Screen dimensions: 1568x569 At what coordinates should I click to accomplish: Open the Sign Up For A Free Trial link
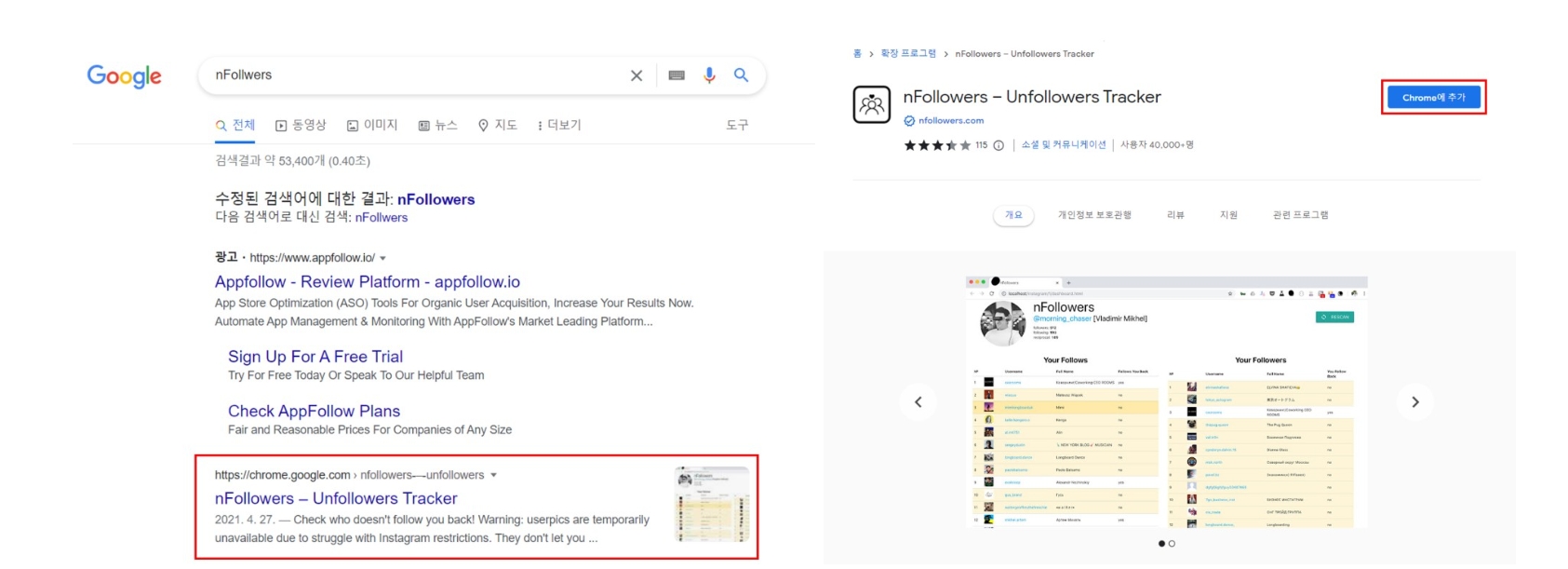pos(315,357)
